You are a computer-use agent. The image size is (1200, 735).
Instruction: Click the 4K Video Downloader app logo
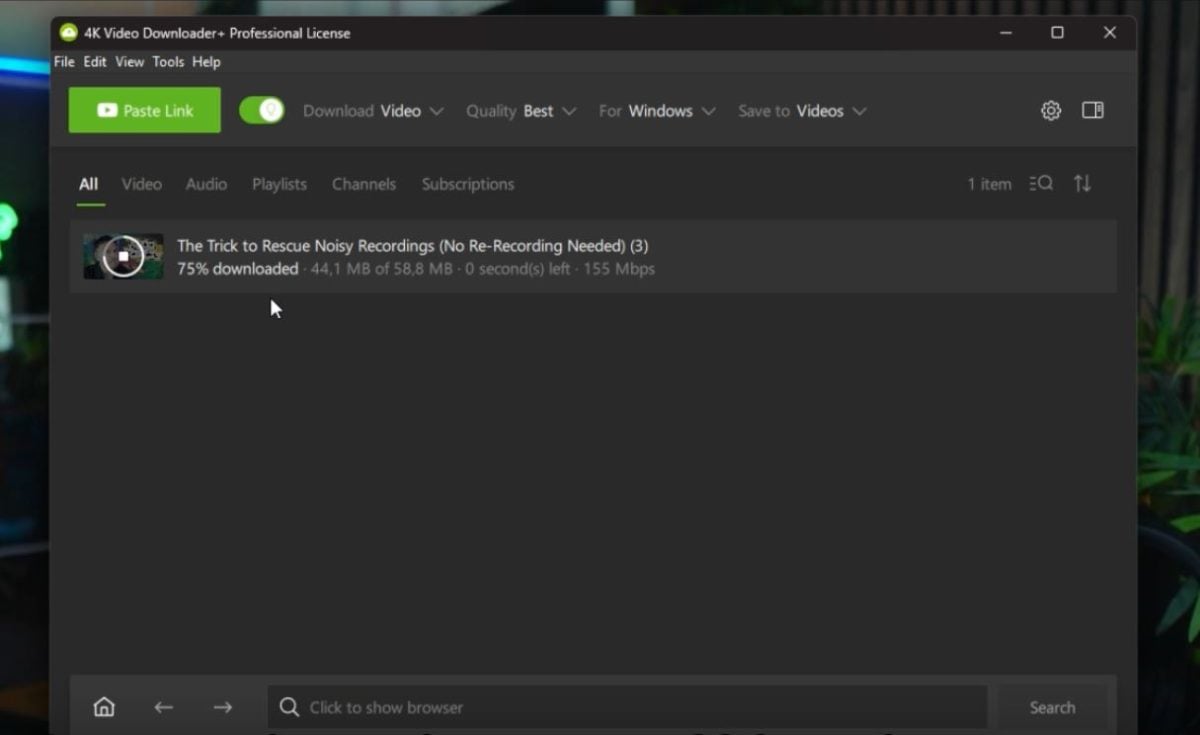tap(68, 32)
